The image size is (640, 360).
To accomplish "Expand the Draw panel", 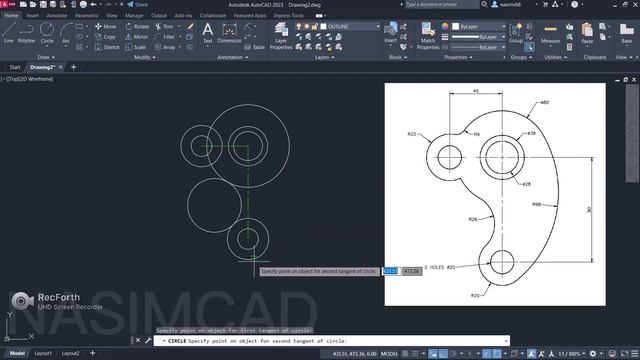I will [x=46, y=57].
